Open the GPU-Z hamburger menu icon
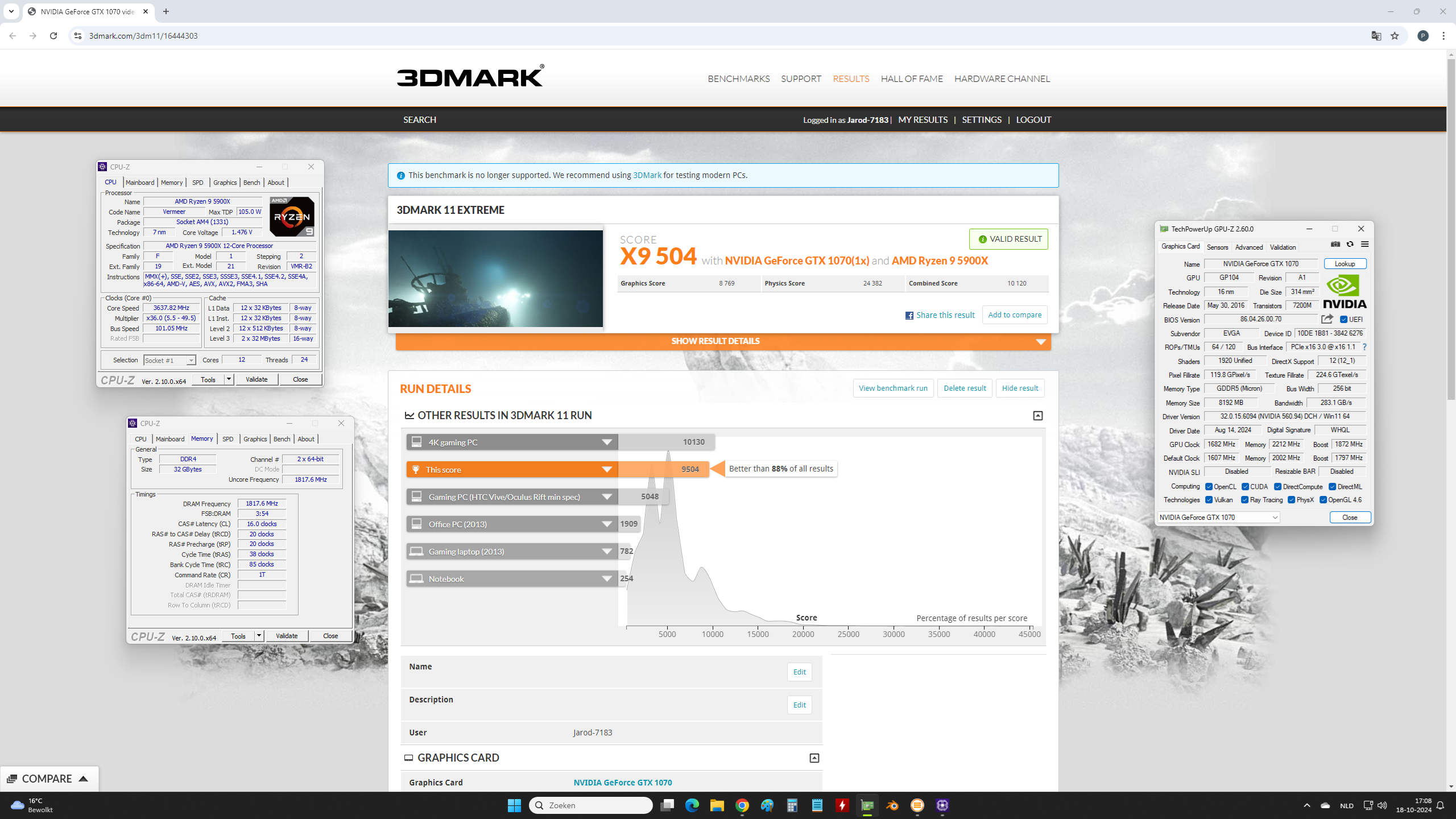The height and width of the screenshot is (819, 1456). (1364, 245)
